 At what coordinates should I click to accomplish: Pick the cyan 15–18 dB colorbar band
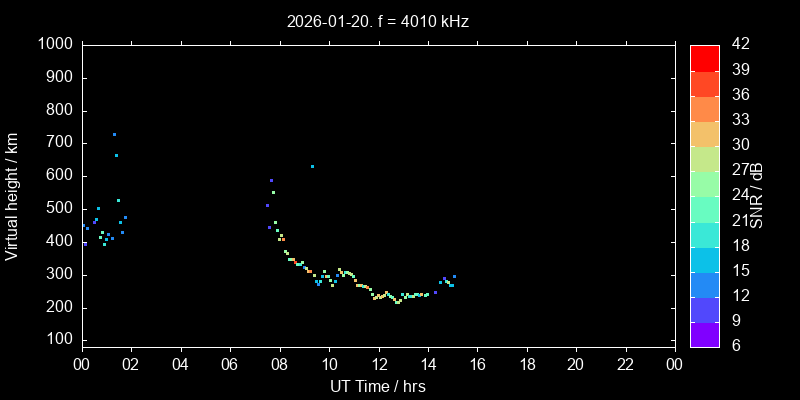click(x=704, y=259)
